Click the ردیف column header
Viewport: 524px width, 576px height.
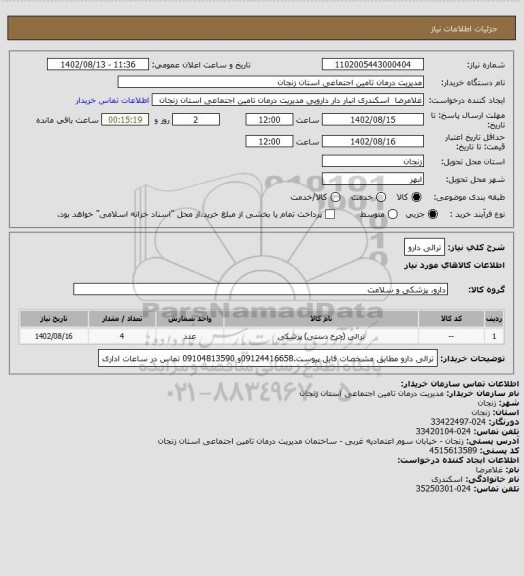494,318
